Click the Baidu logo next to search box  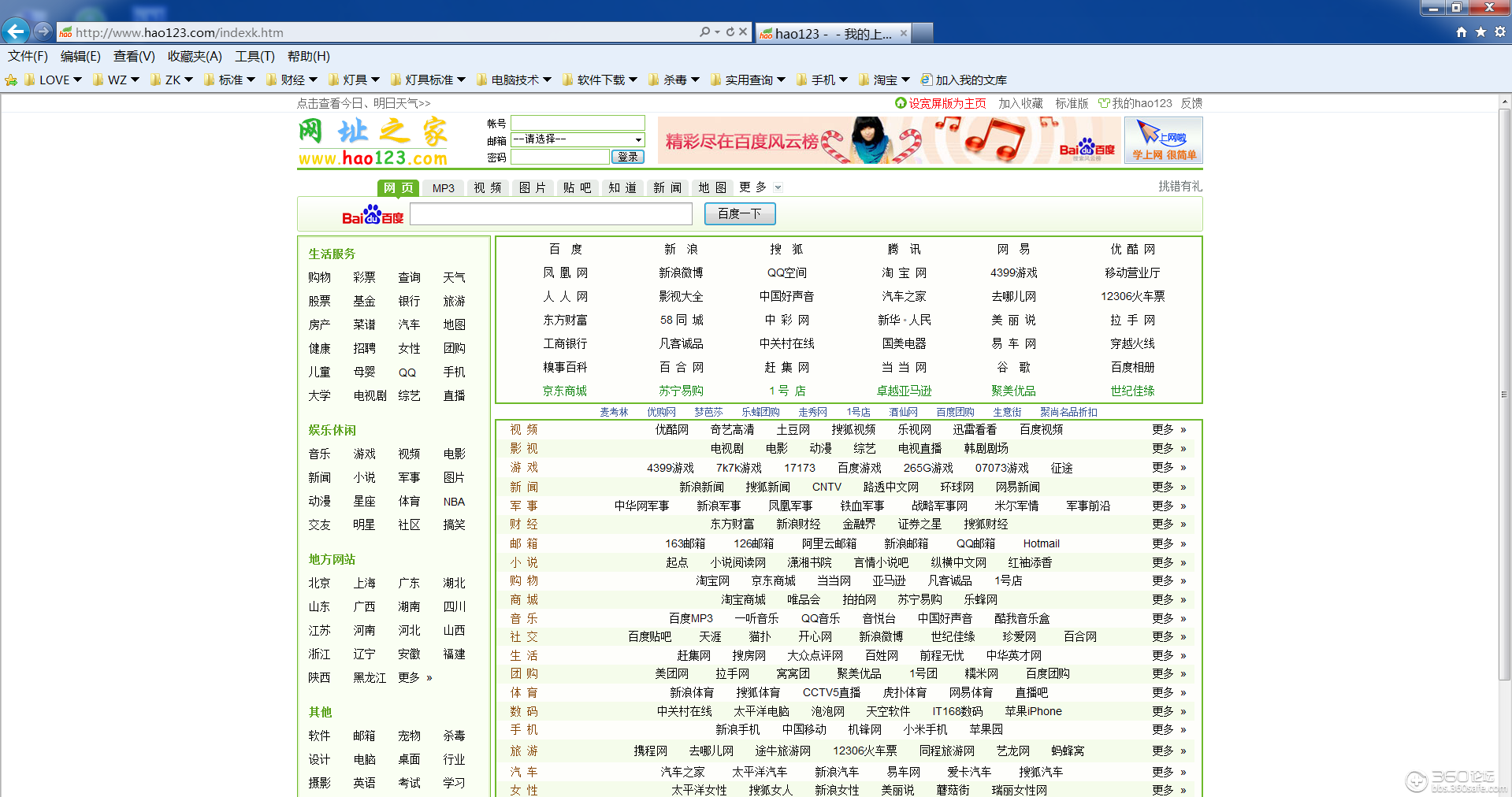click(373, 215)
